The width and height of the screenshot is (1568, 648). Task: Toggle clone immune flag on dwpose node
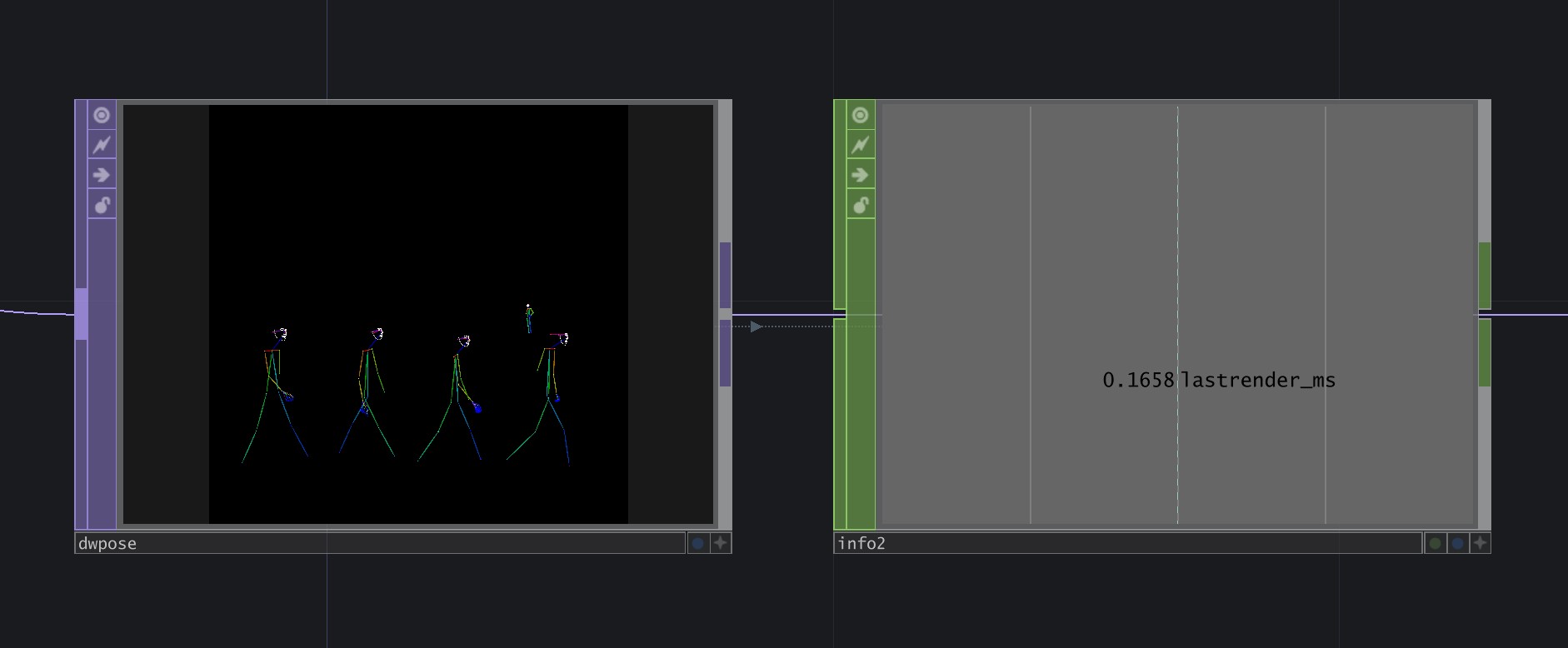pyautogui.click(x=102, y=145)
